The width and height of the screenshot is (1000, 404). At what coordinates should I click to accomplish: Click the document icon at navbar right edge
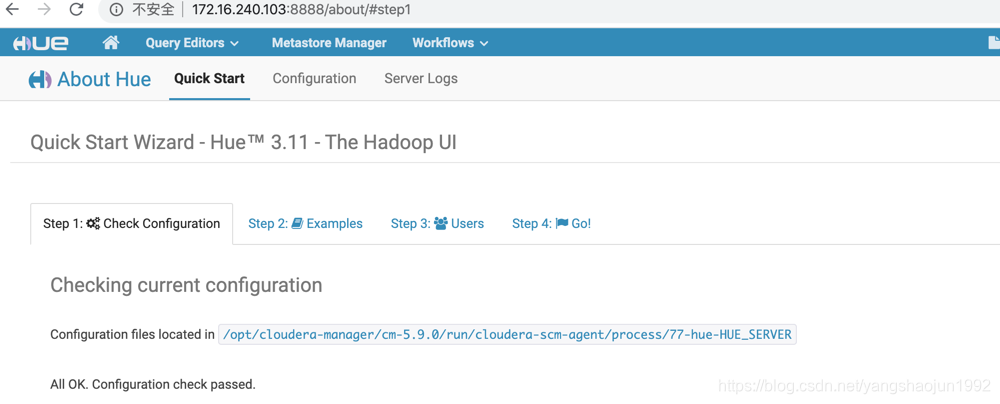click(994, 43)
